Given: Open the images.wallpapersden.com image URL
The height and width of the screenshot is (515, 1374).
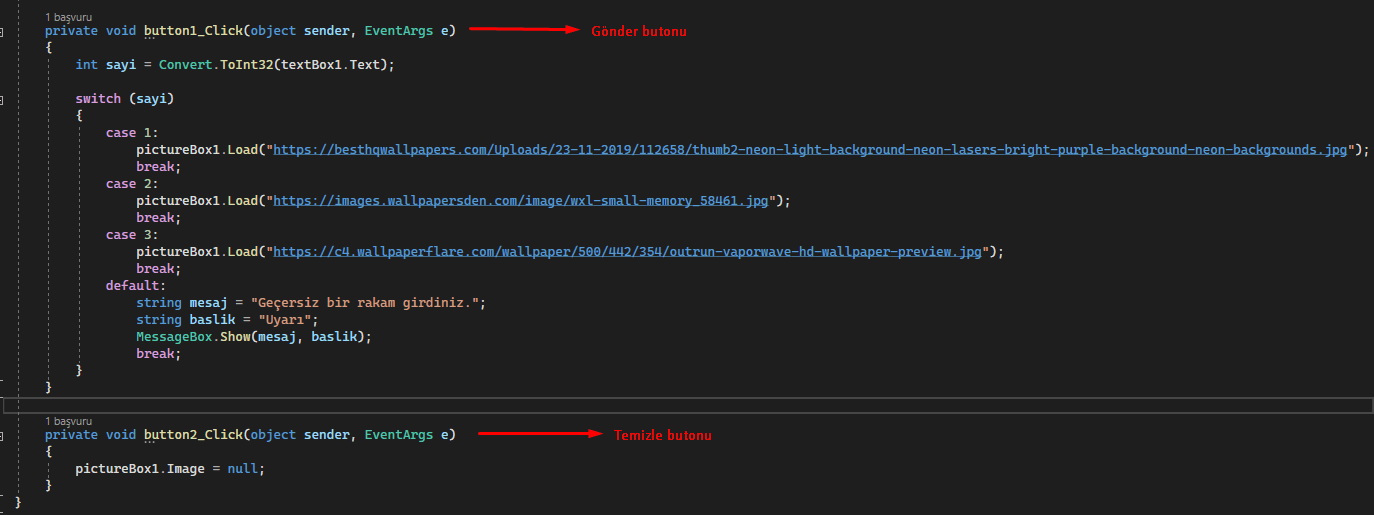Looking at the screenshot, I should pyautogui.click(x=521, y=201).
